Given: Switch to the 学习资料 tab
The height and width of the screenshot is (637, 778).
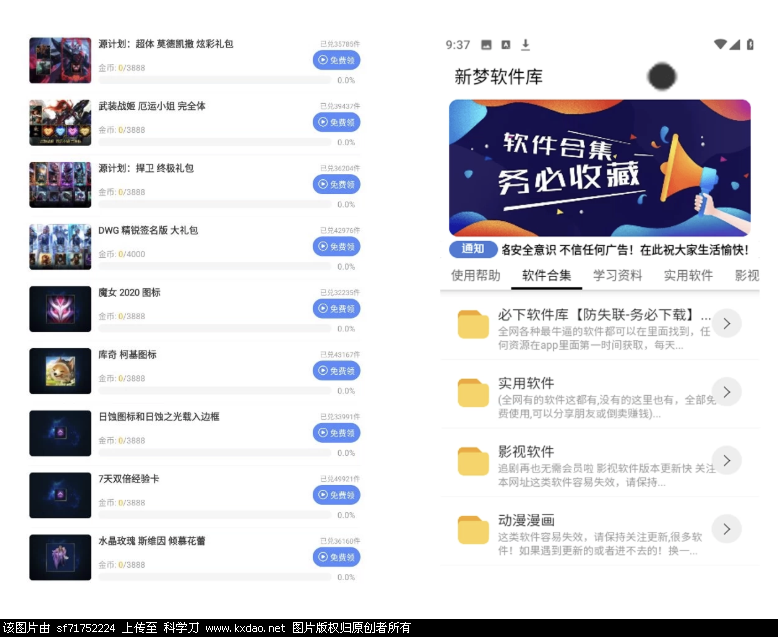Looking at the screenshot, I should point(617,276).
